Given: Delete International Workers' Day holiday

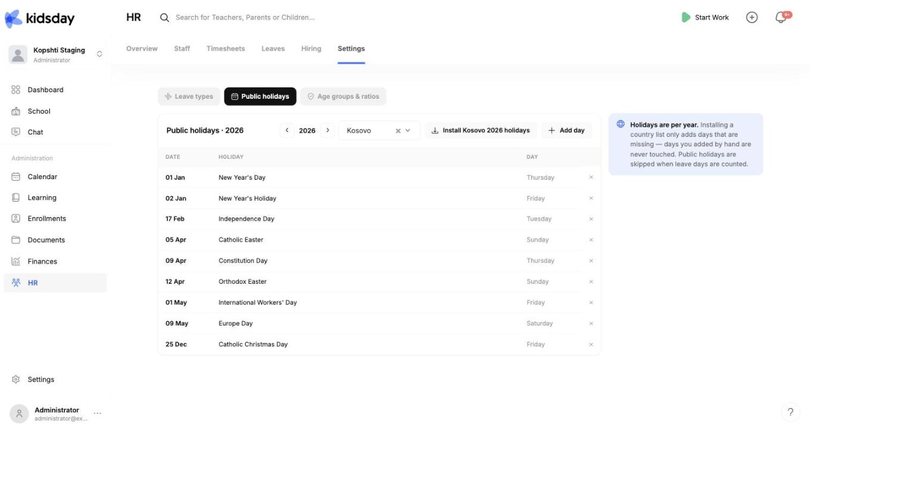Looking at the screenshot, I should [x=591, y=302].
